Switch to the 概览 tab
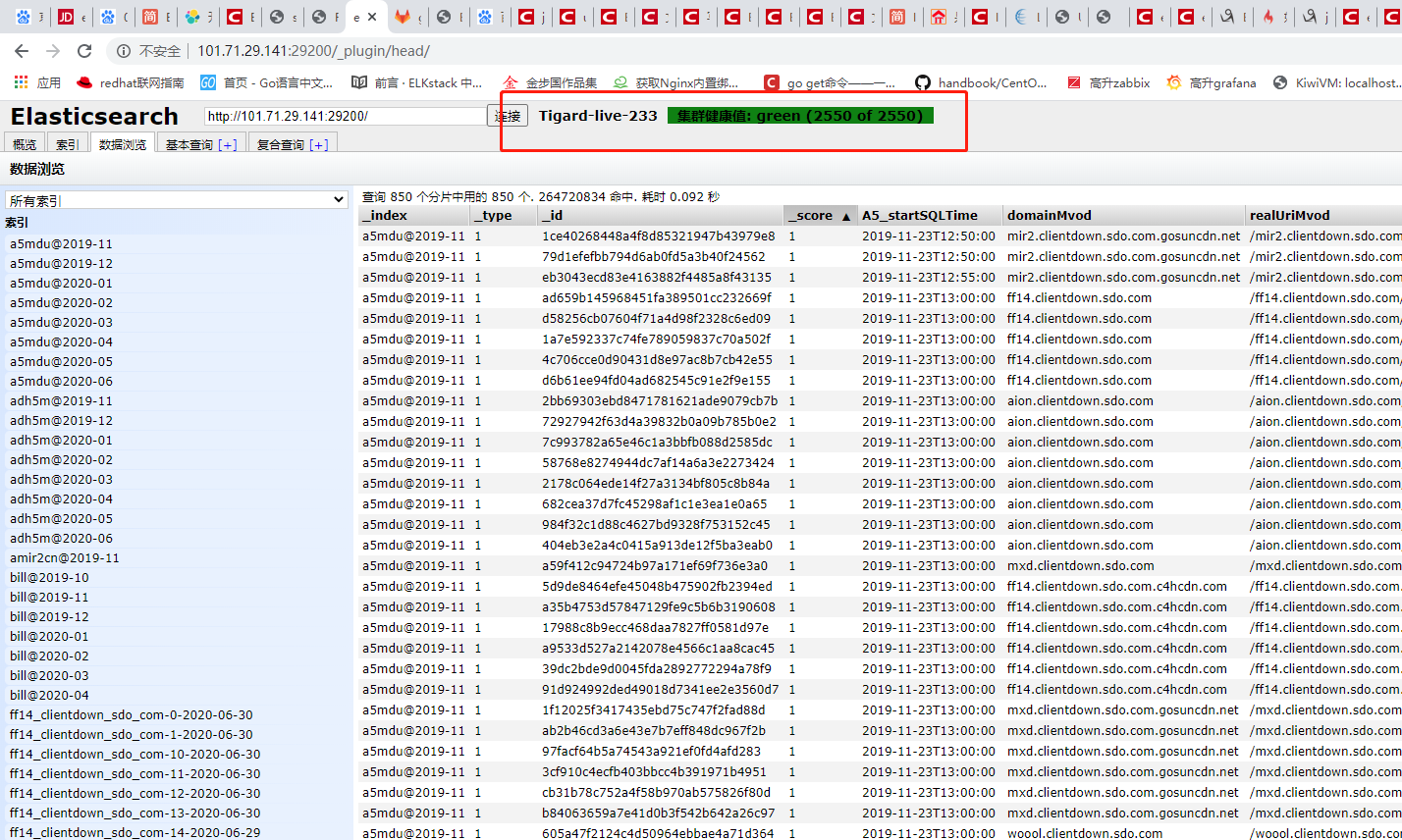Image resolution: width=1402 pixels, height=840 pixels. point(24,140)
